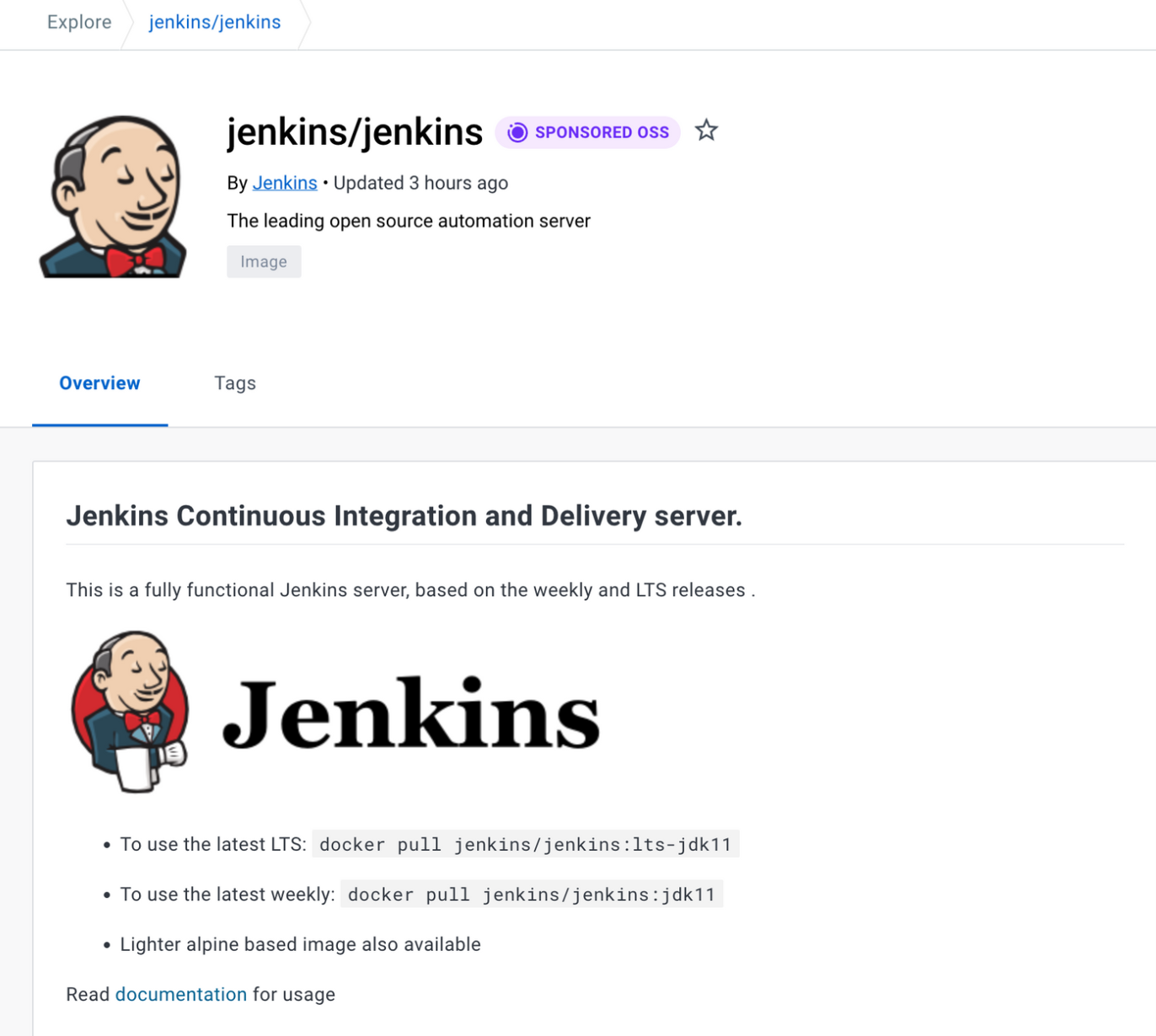Switch to the Overview tab

click(x=99, y=383)
